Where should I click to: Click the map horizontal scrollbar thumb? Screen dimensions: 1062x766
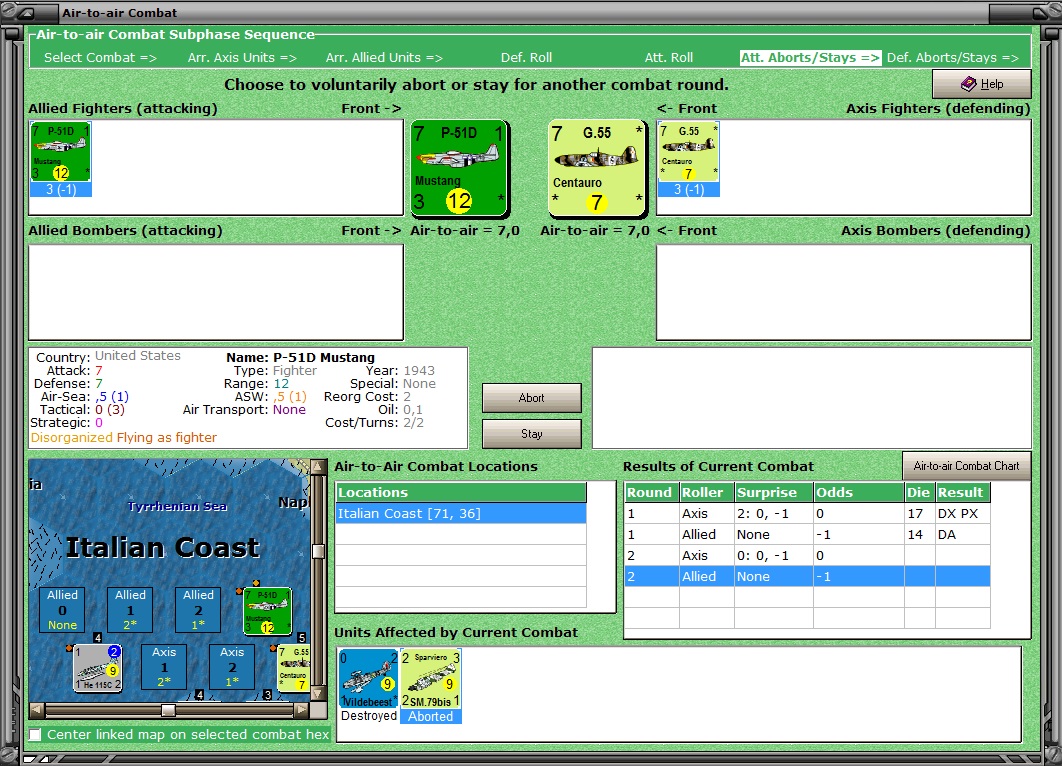tap(169, 710)
